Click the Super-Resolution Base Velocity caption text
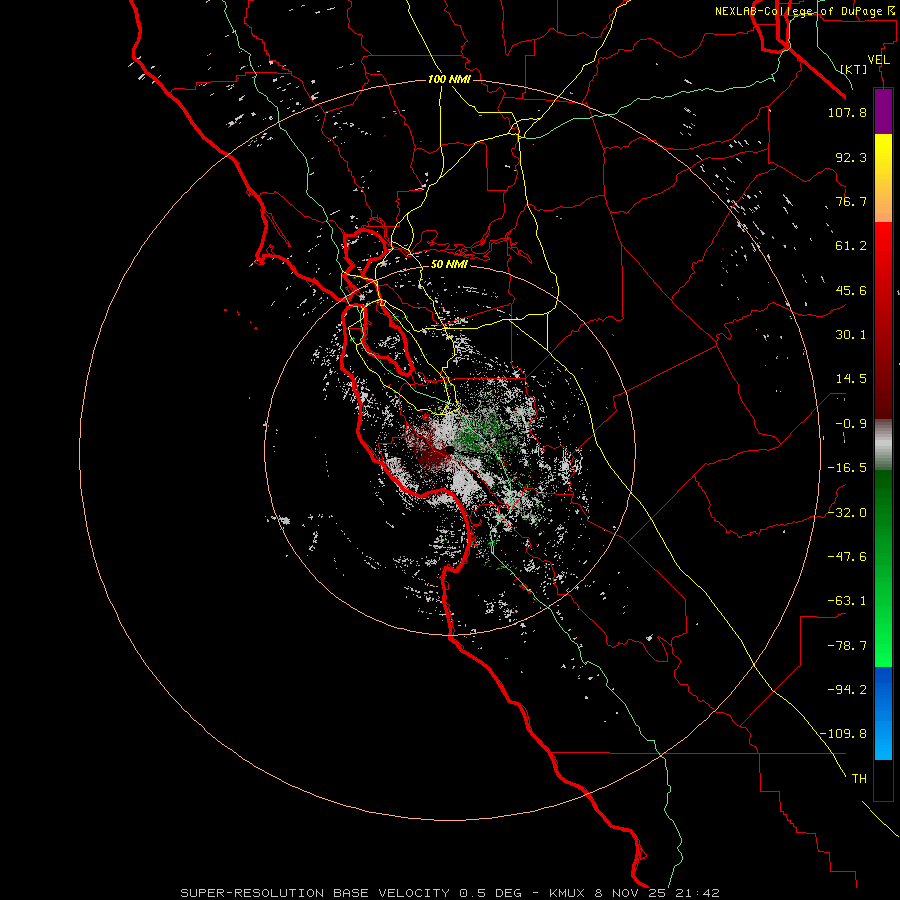The width and height of the screenshot is (900, 900). click(x=449, y=893)
